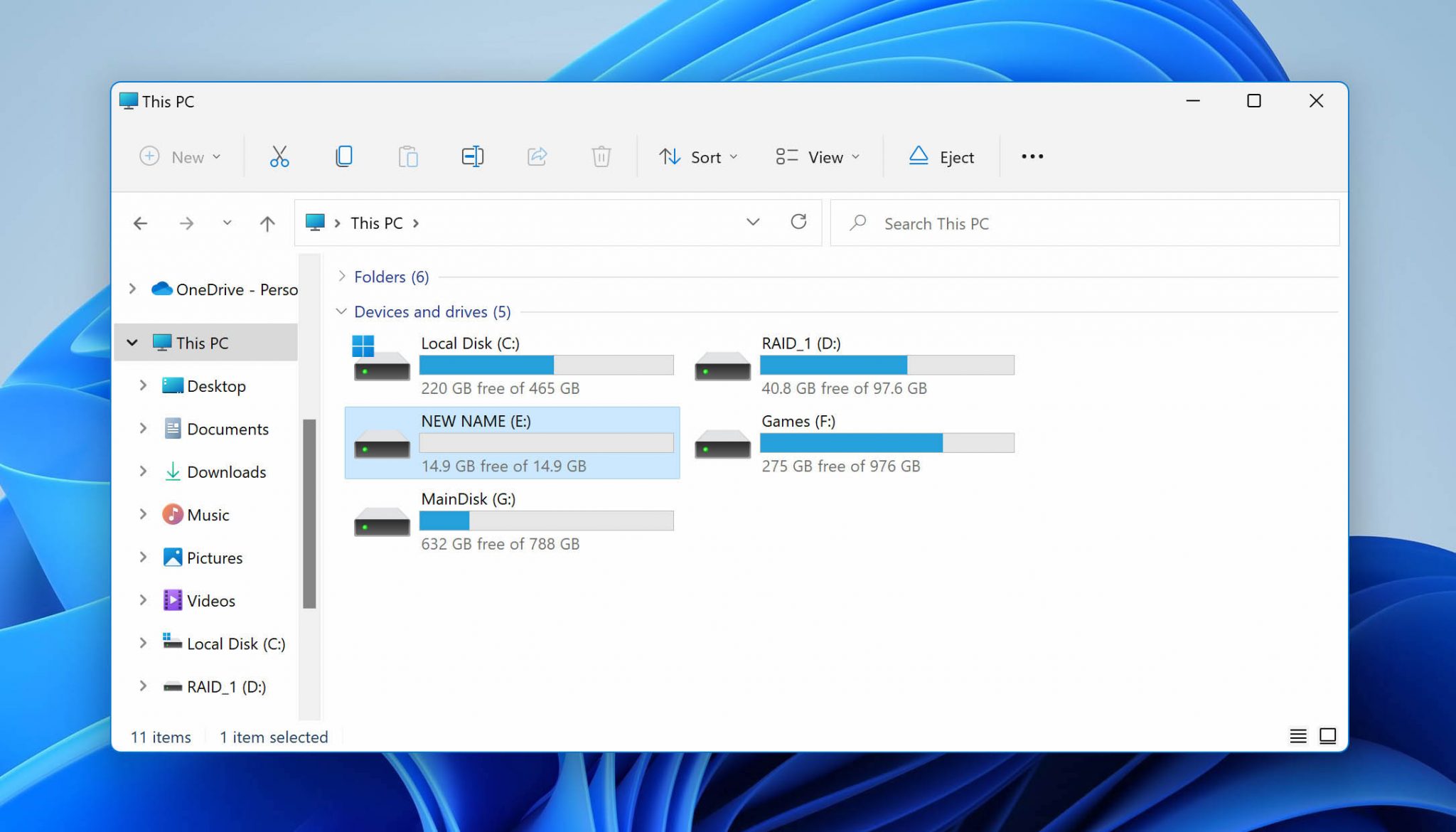Open the View dropdown menu
This screenshot has width=1456, height=832.
click(819, 156)
